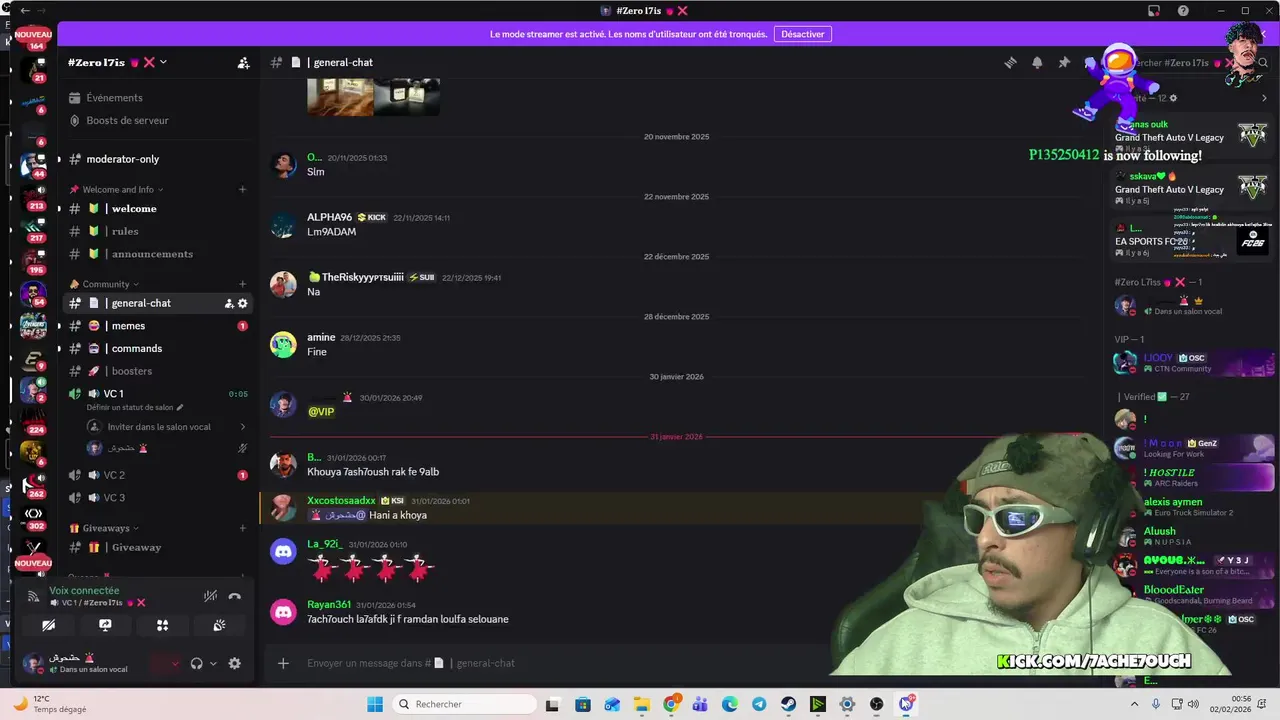Viewport: 1280px width, 720px height.
Task: Open soundboard icon in voice panel
Action: (x=219, y=625)
